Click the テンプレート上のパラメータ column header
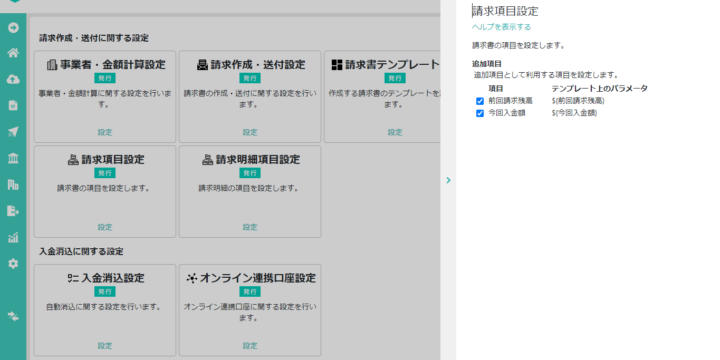 tap(599, 89)
